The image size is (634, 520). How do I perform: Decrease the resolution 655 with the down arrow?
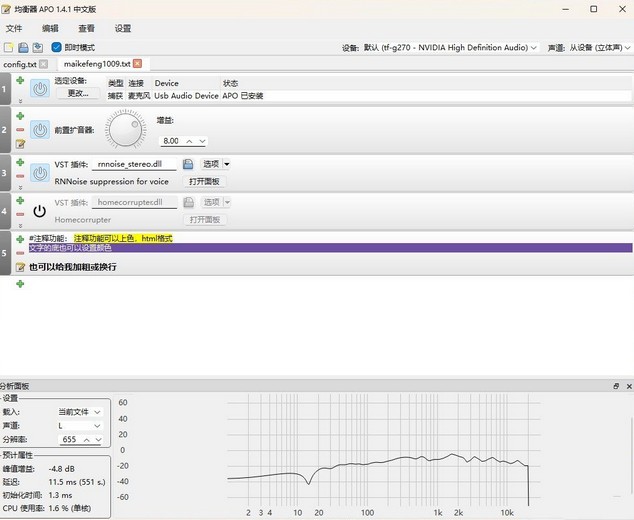tap(98, 440)
